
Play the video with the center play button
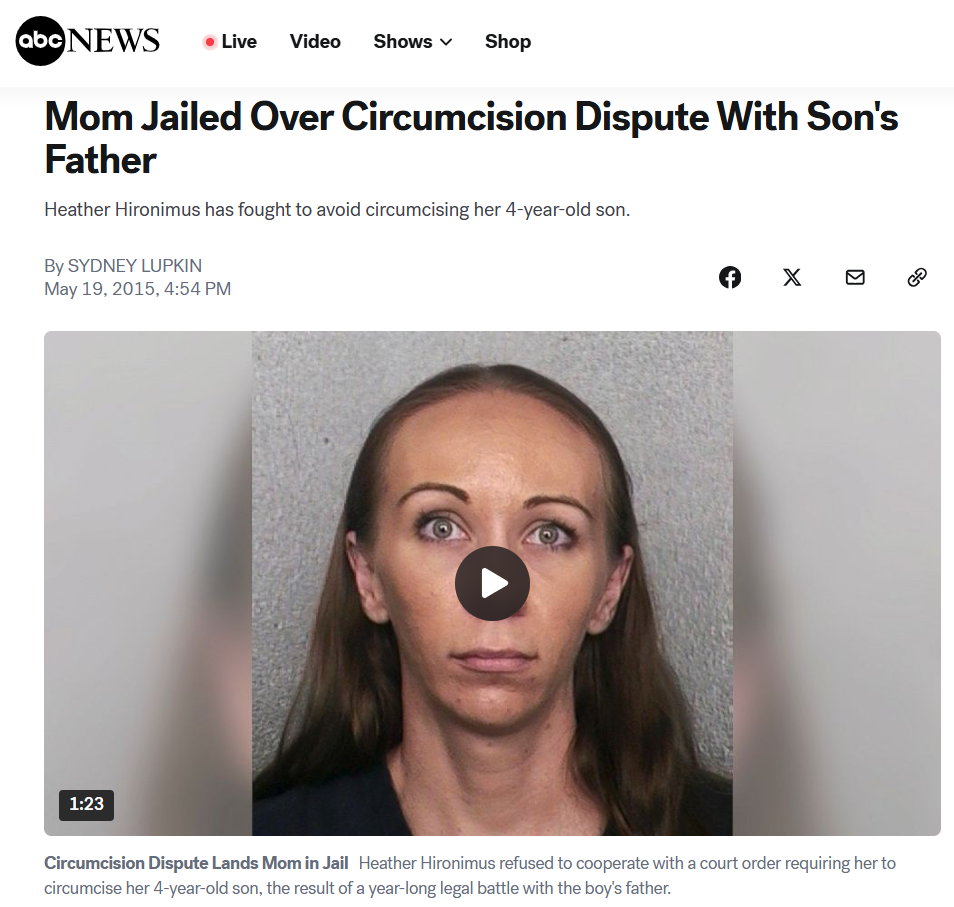(492, 583)
